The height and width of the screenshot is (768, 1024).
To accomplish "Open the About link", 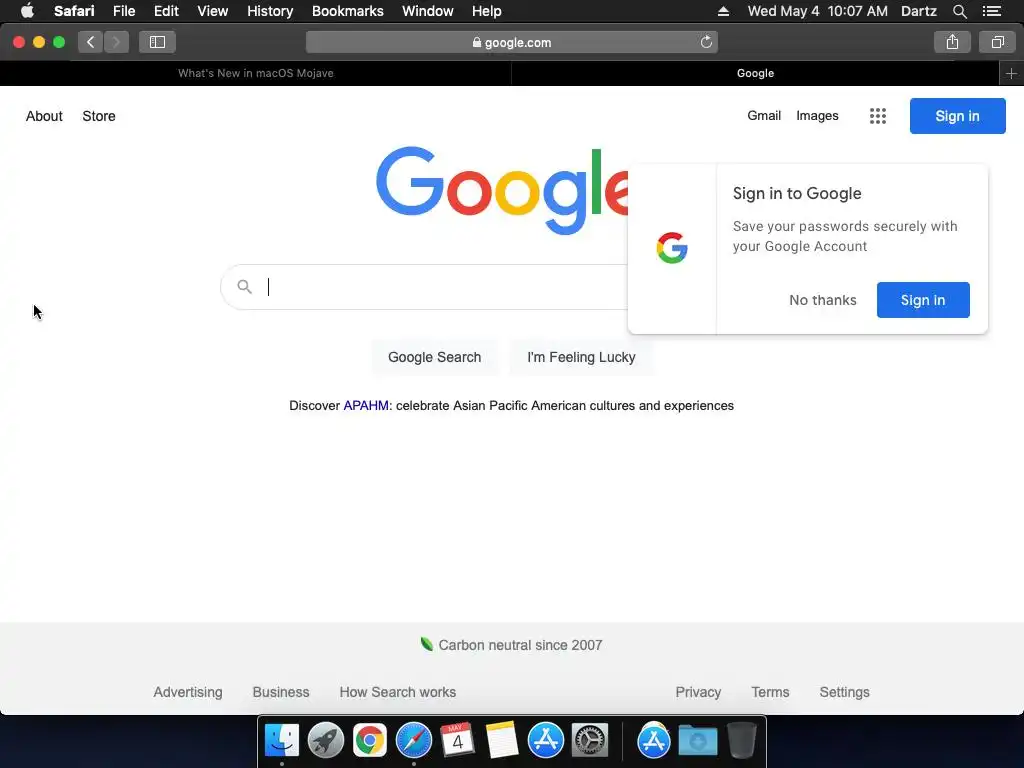I will (44, 116).
